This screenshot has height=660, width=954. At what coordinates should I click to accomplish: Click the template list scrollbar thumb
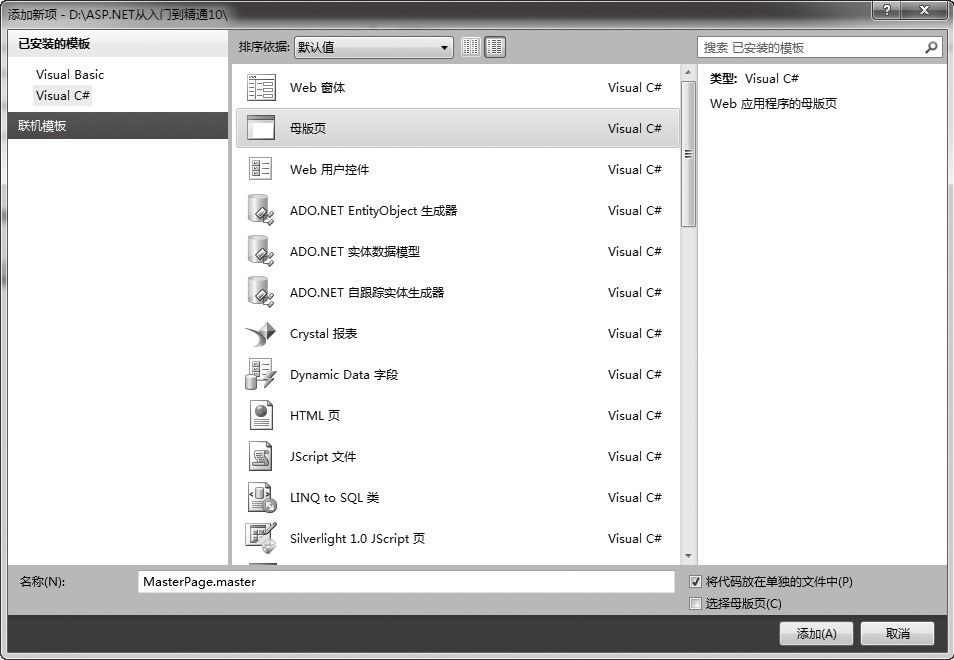pyautogui.click(x=688, y=153)
